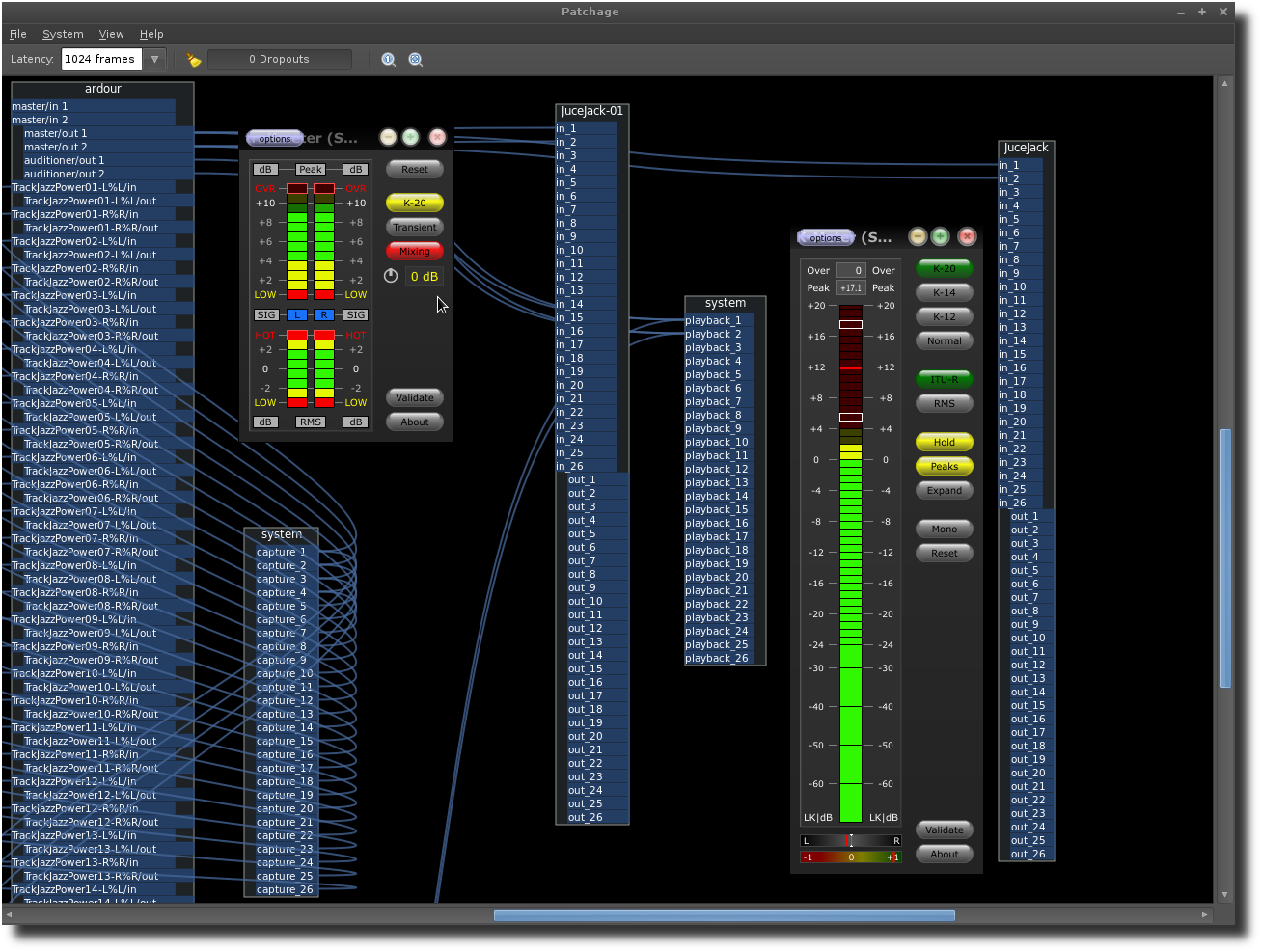Select the playback_1 port in system

pos(714,321)
